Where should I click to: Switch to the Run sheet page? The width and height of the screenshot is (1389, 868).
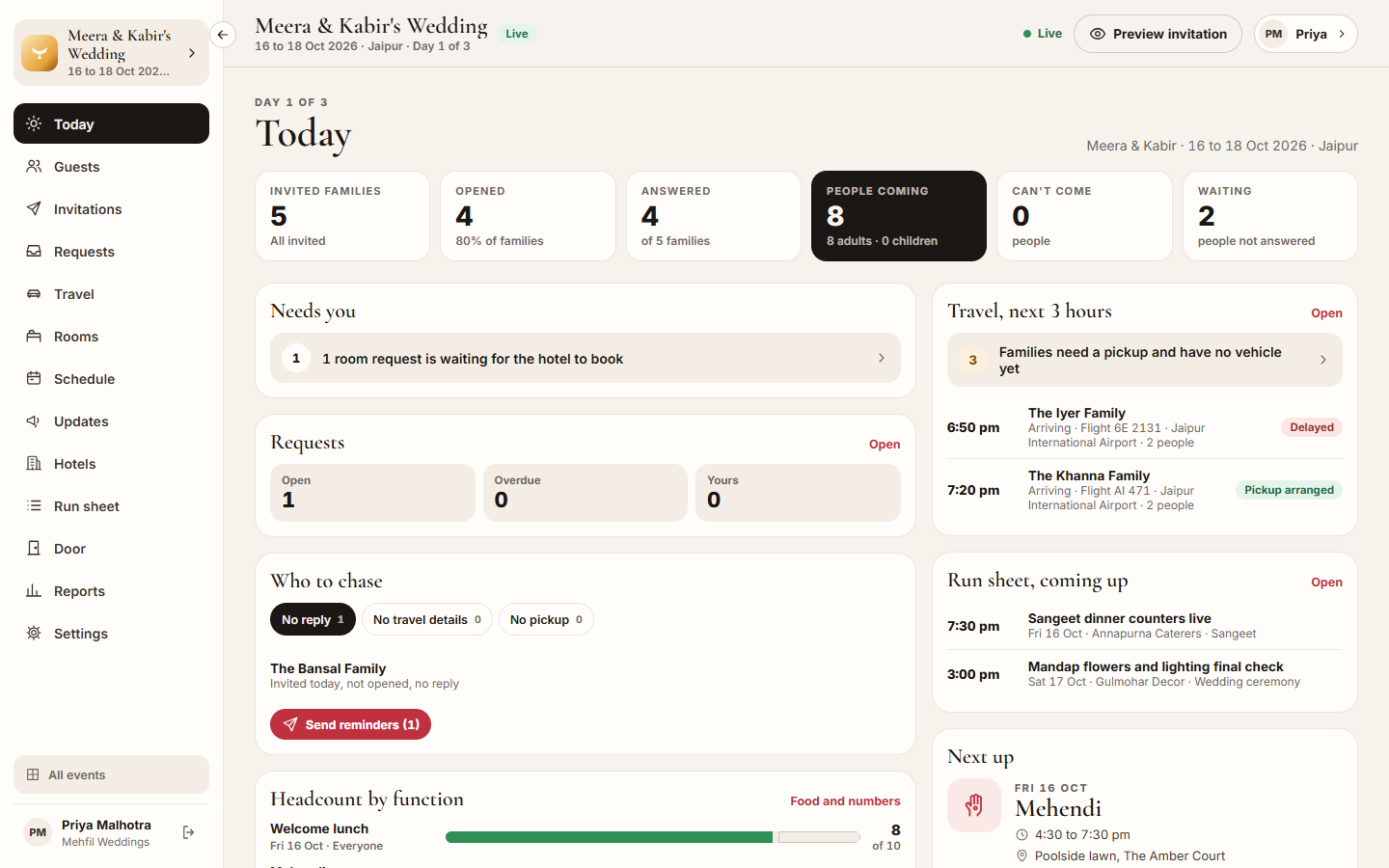click(111, 505)
